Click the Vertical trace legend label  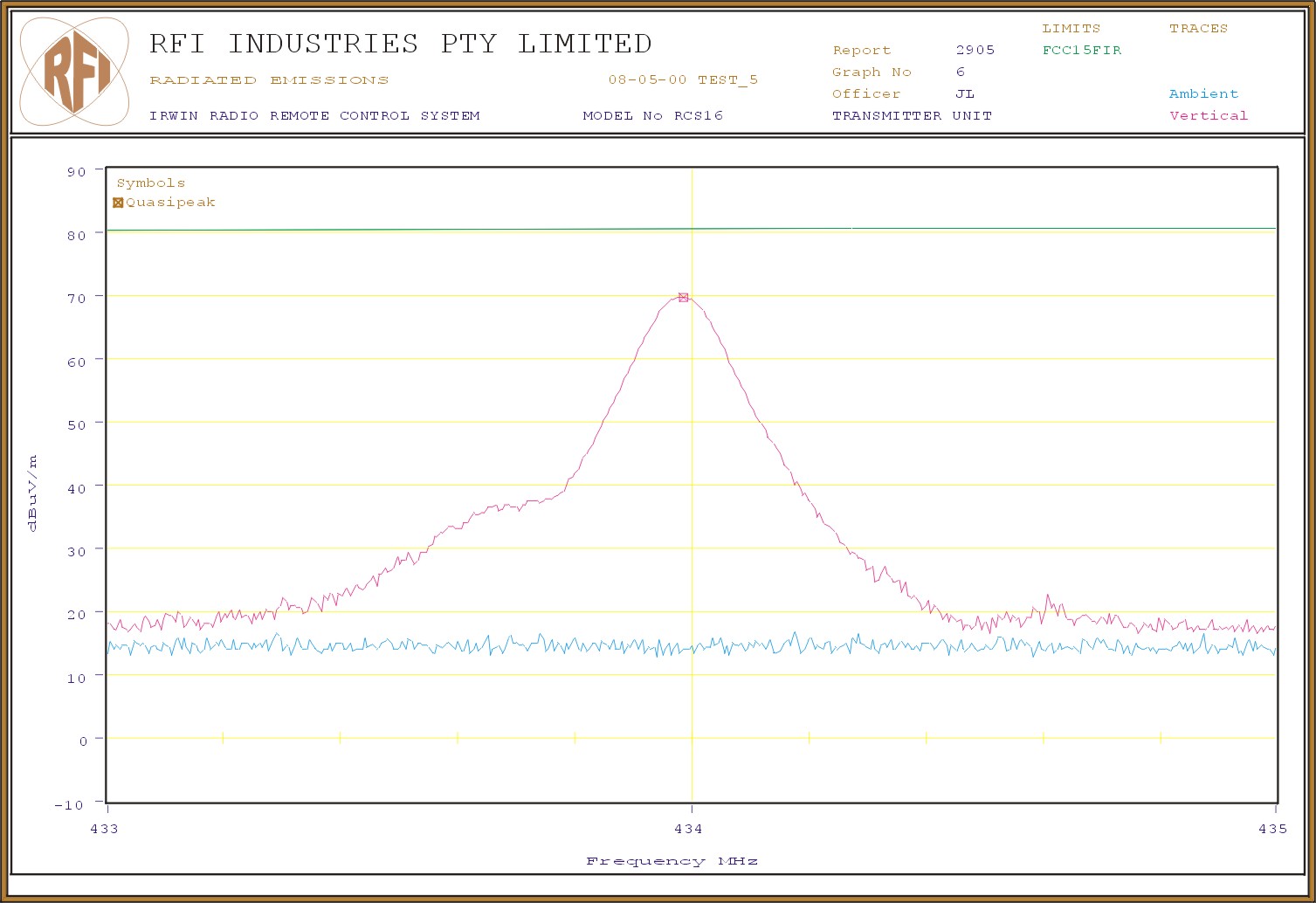(x=1209, y=115)
